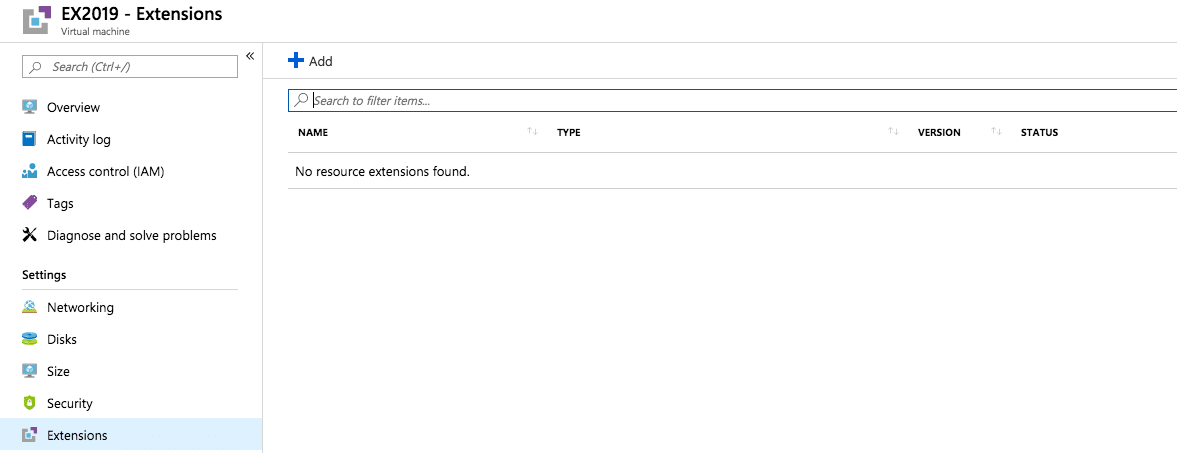Add a new extension
This screenshot has width=1177, height=453.
click(x=310, y=61)
